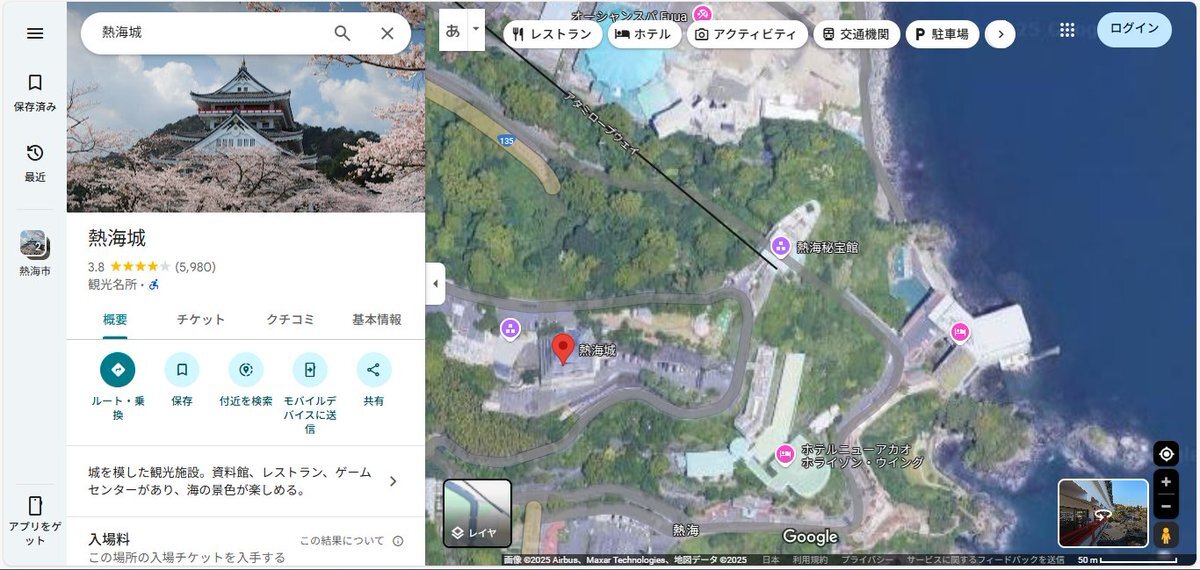The image size is (1200, 570).
Task: Click the 利用規約 footer link
Action: 810,561
